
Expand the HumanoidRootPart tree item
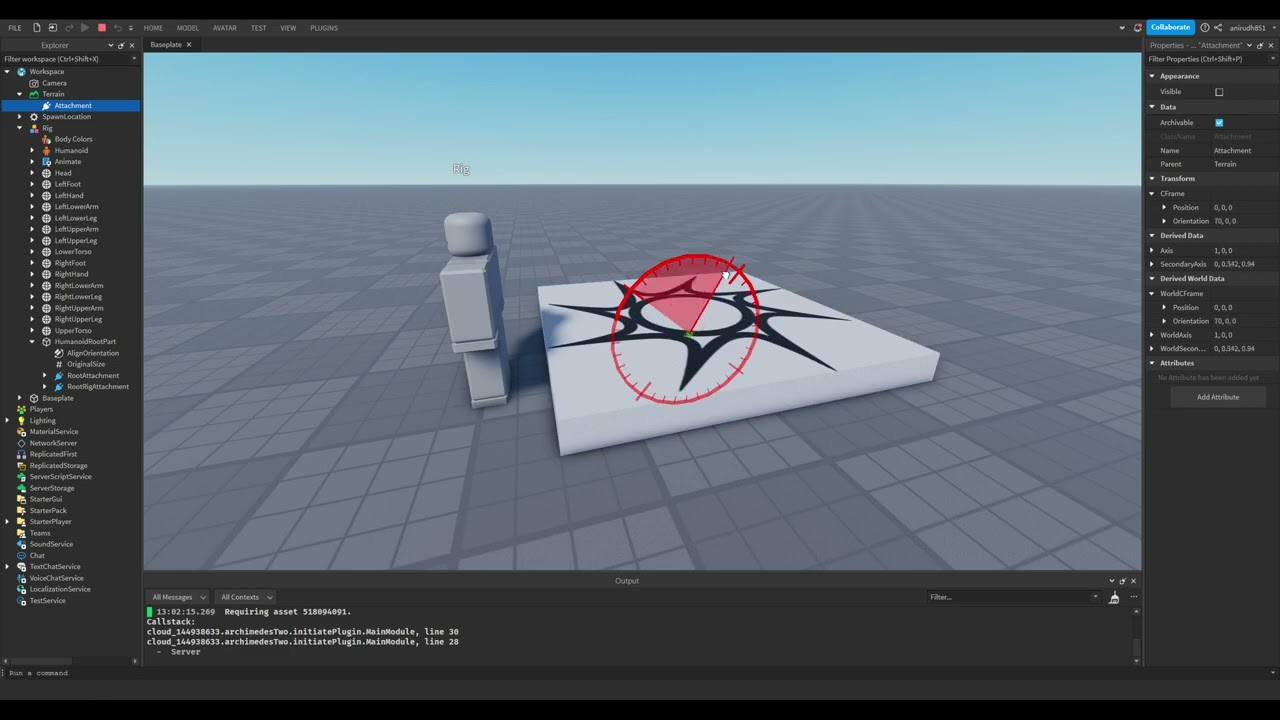pos(32,341)
